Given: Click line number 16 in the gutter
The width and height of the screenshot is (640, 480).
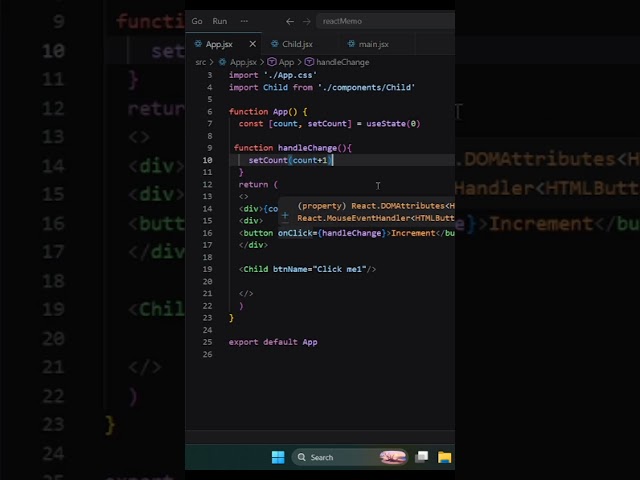Looking at the screenshot, I should pos(207,233).
